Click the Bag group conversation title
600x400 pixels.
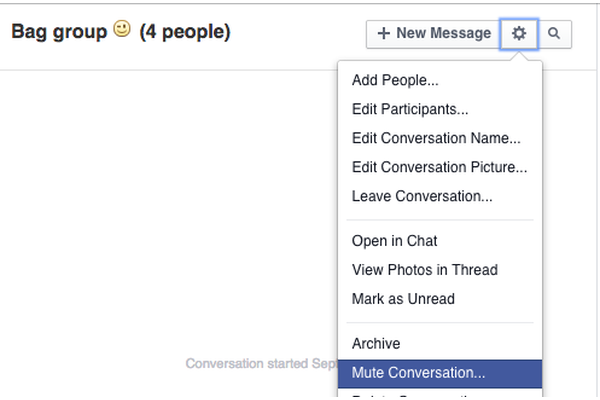point(59,32)
